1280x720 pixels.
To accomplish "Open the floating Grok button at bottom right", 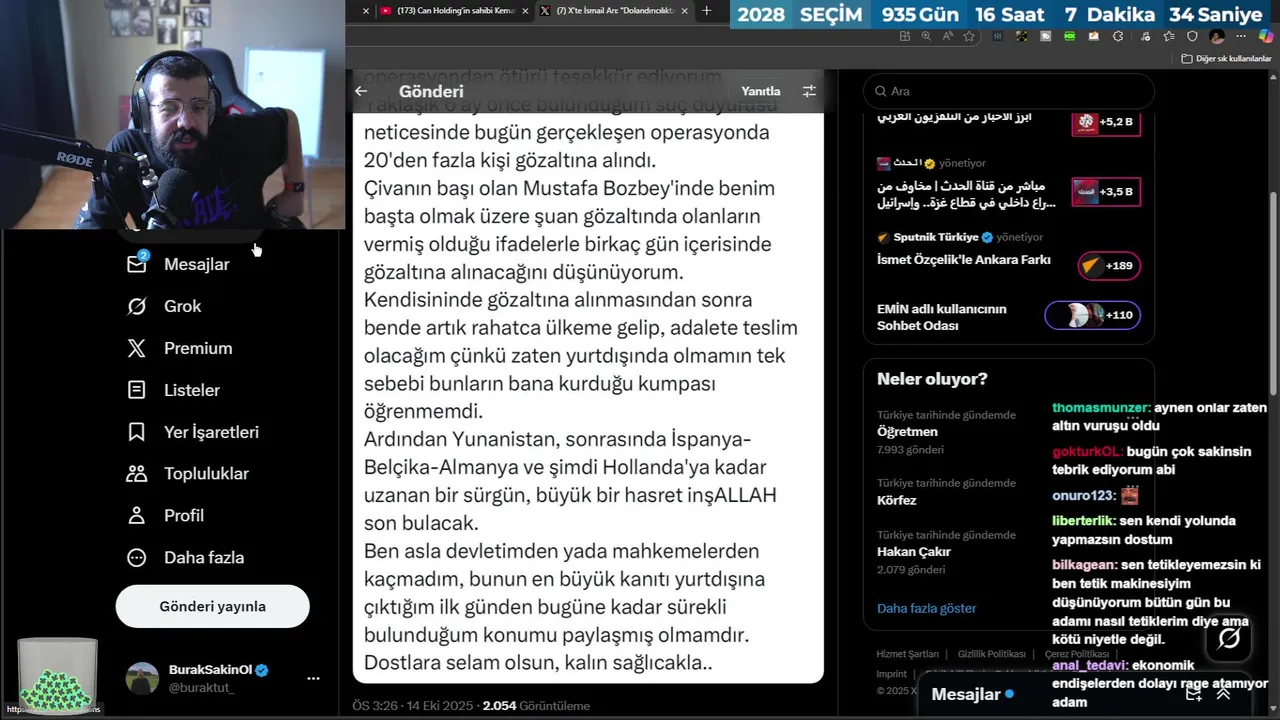I will [x=1229, y=639].
